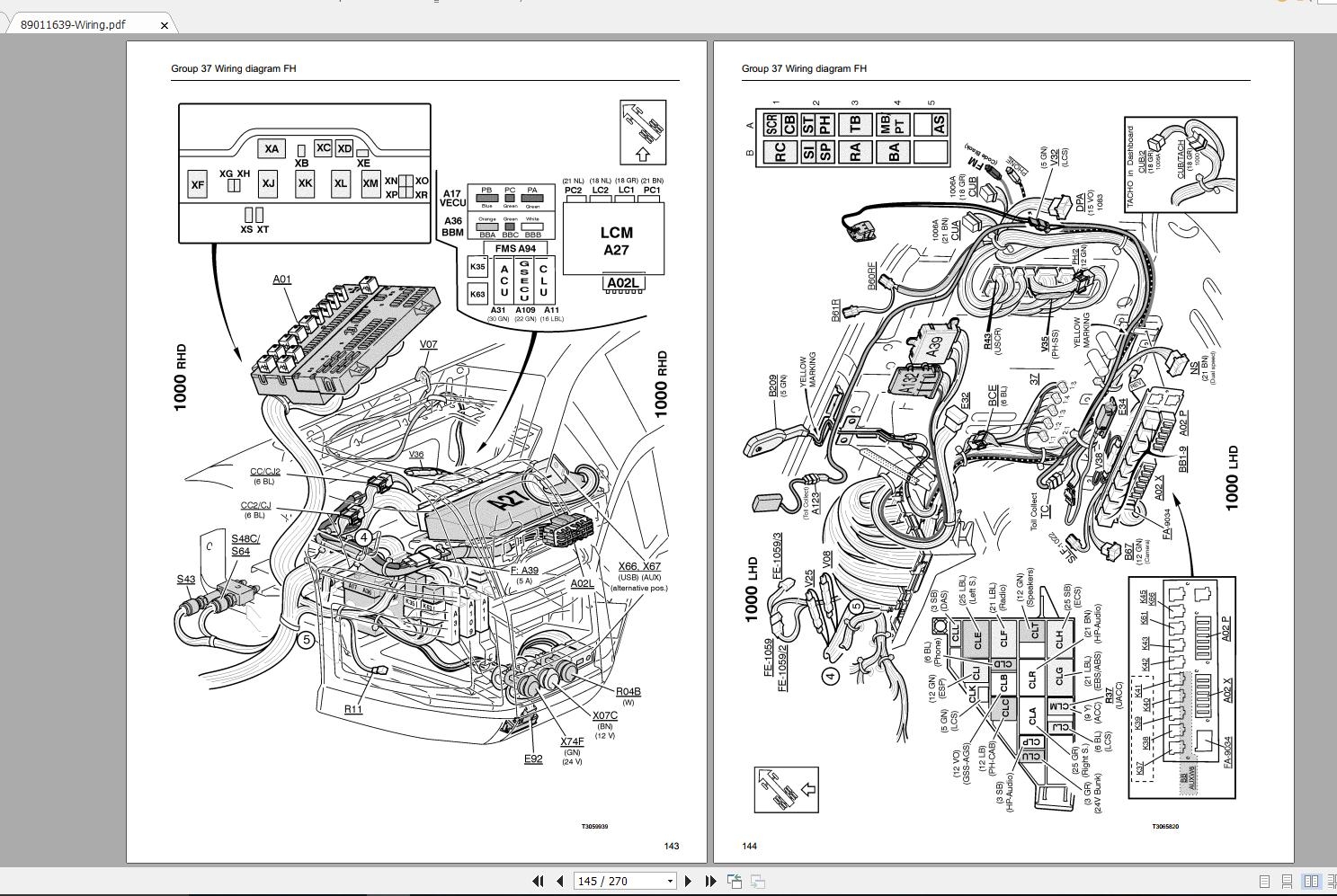Go back one page

pos(559,882)
